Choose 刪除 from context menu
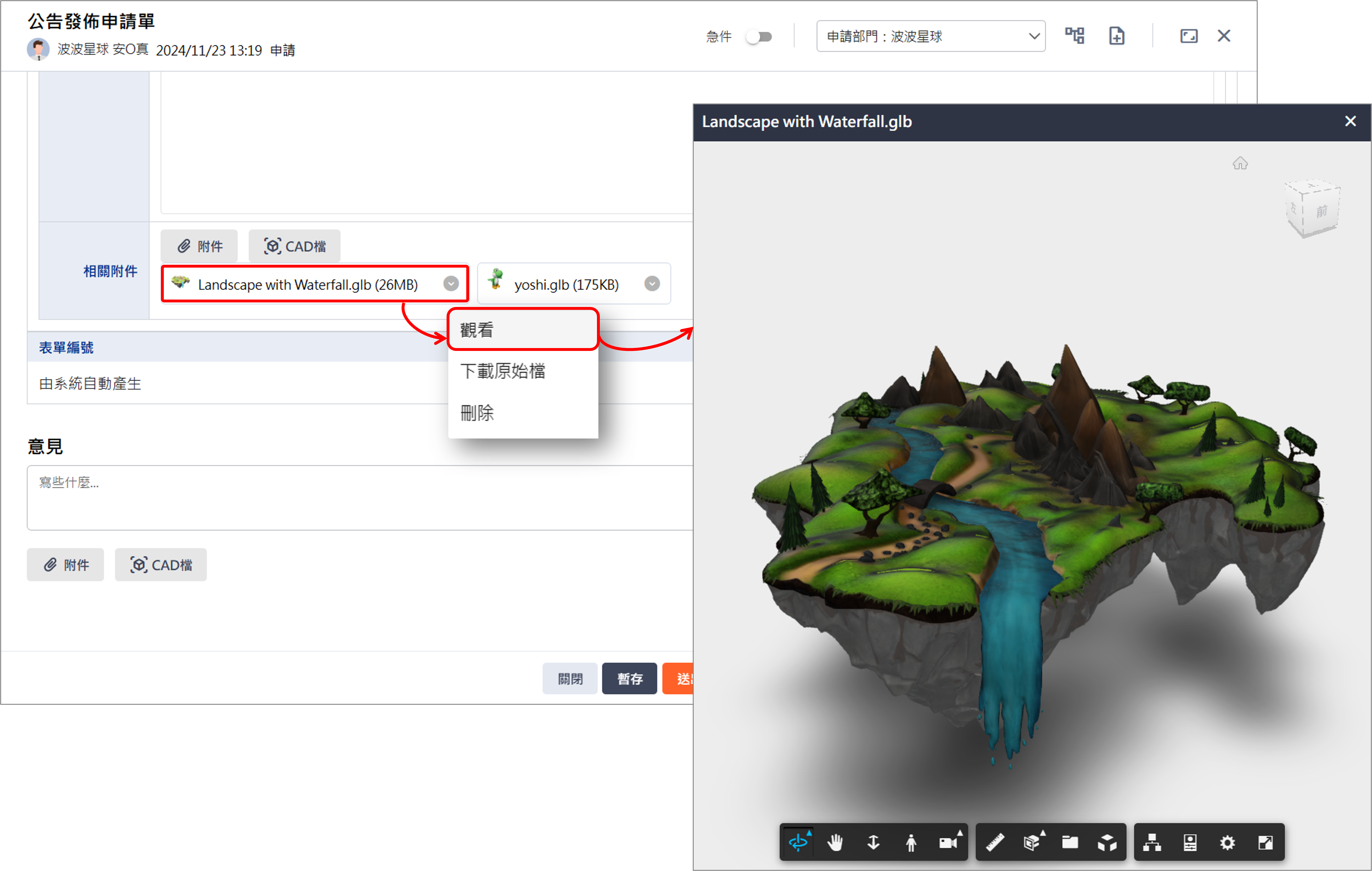Screen dimensions: 1372x871 tap(522, 413)
